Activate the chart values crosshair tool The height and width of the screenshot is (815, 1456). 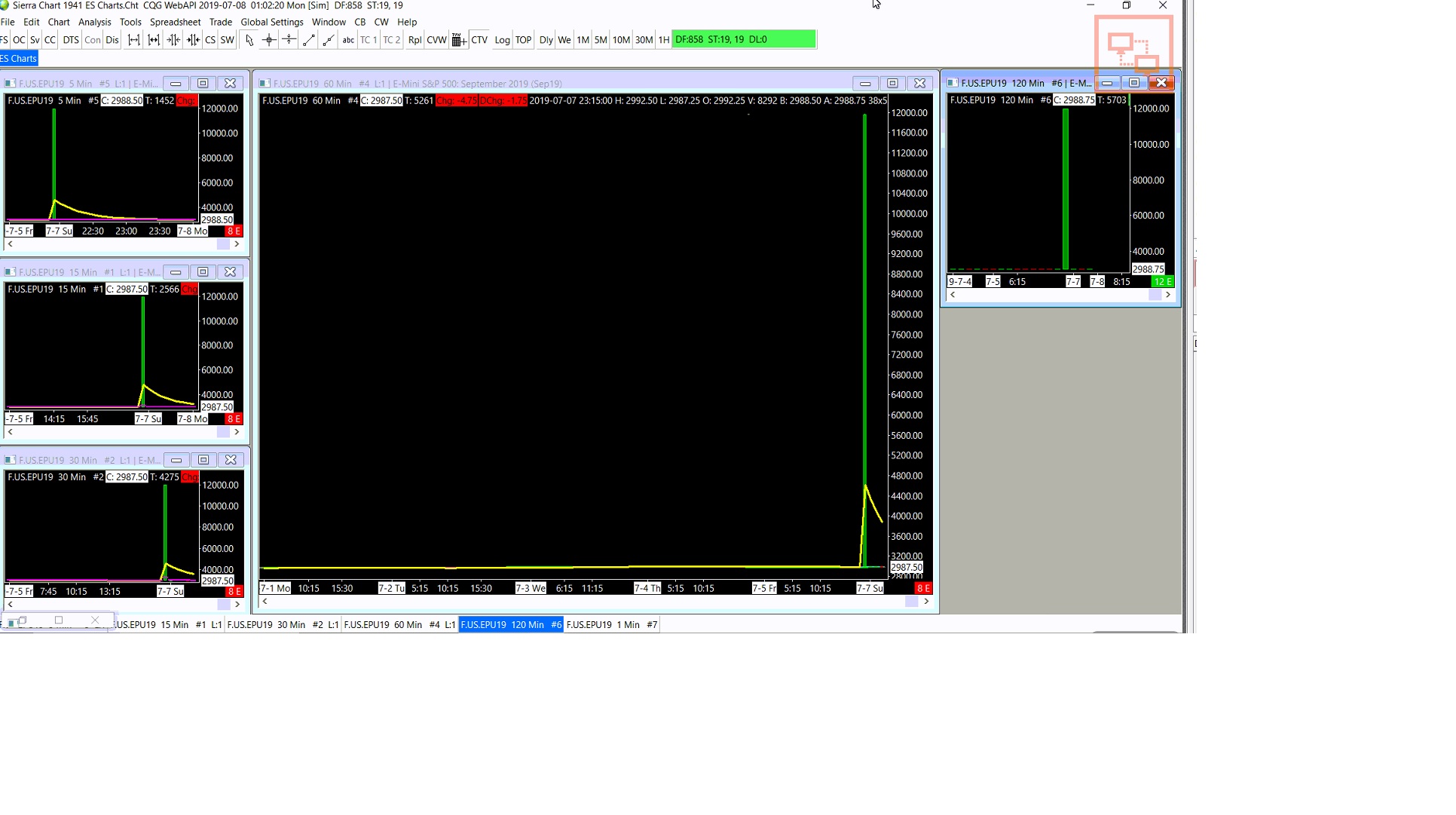269,40
